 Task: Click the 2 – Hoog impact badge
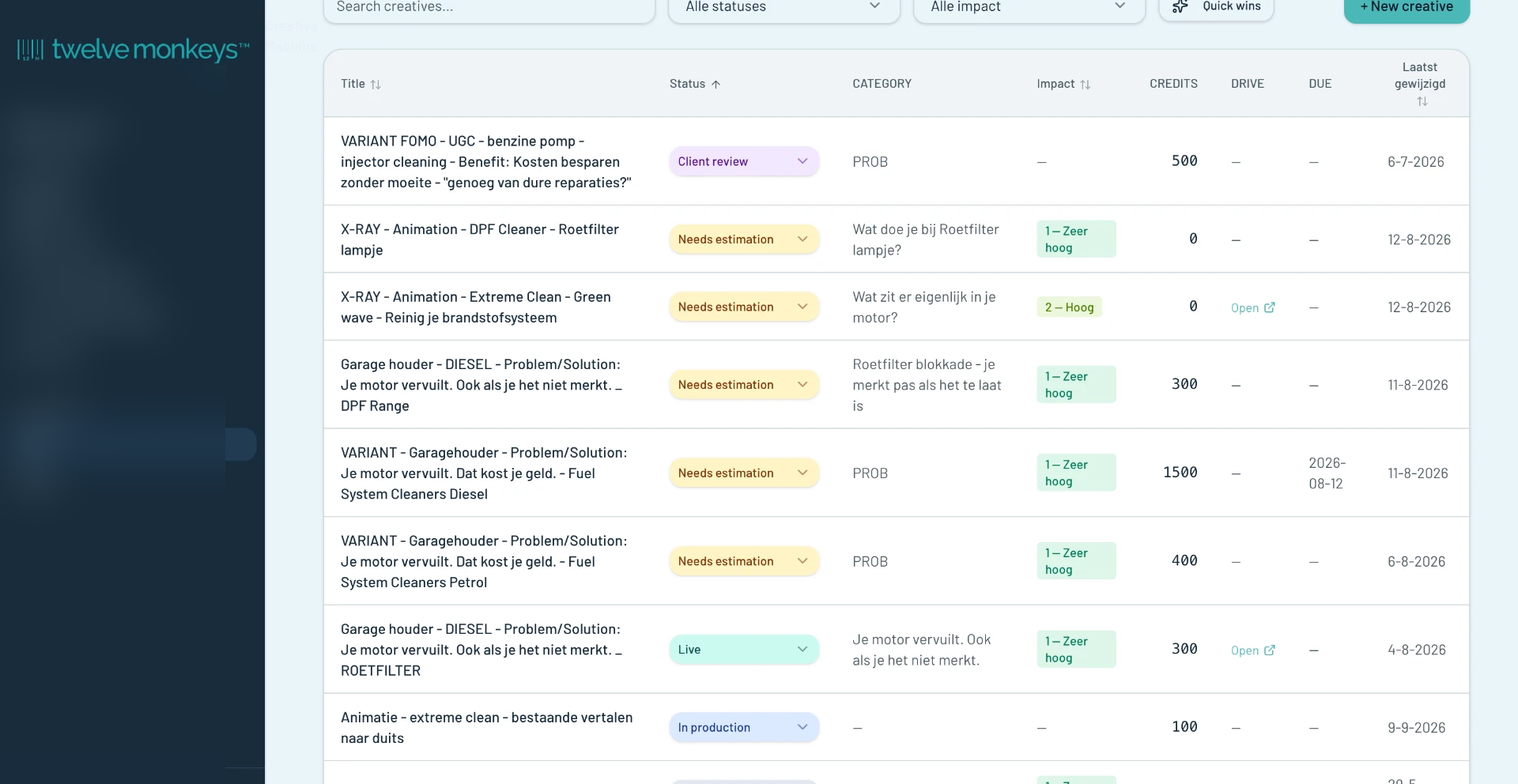[1069, 307]
